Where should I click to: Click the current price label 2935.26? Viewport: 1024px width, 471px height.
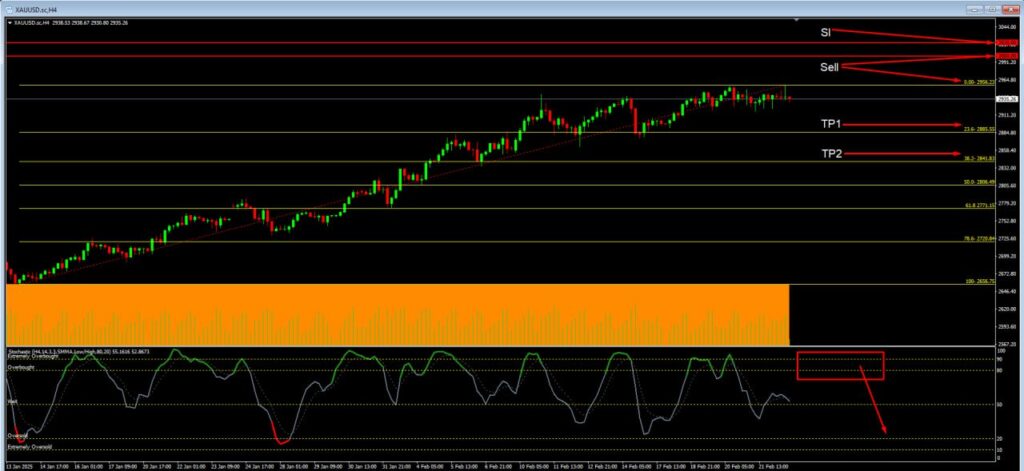[x=1007, y=99]
